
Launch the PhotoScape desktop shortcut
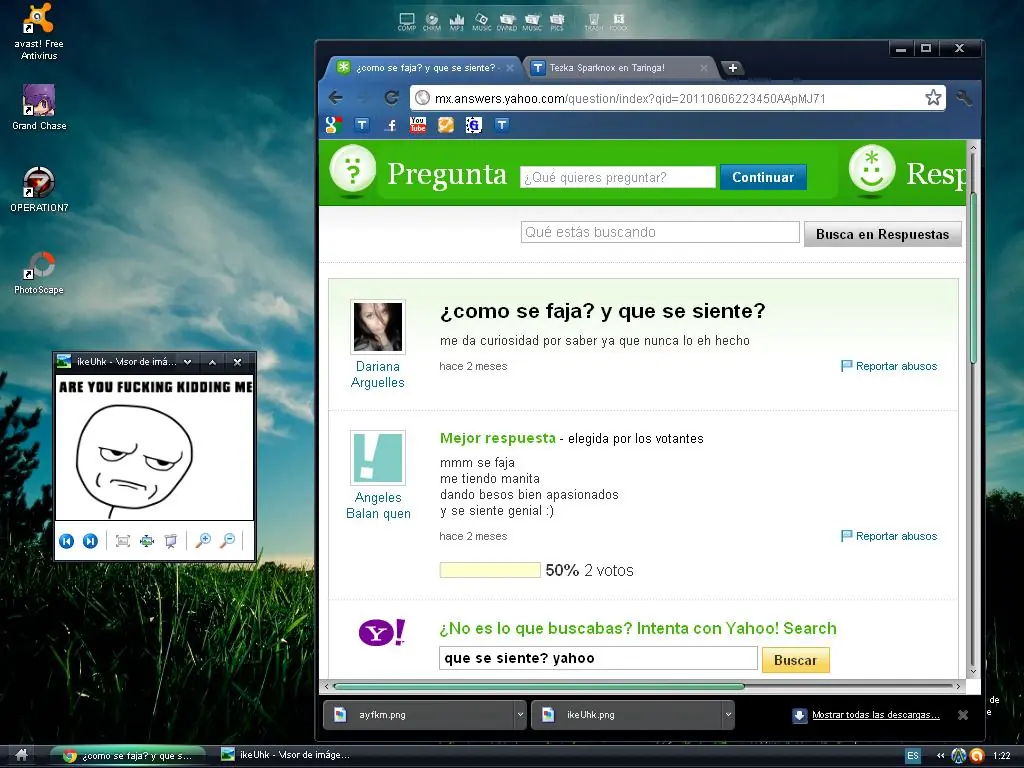coord(39,272)
